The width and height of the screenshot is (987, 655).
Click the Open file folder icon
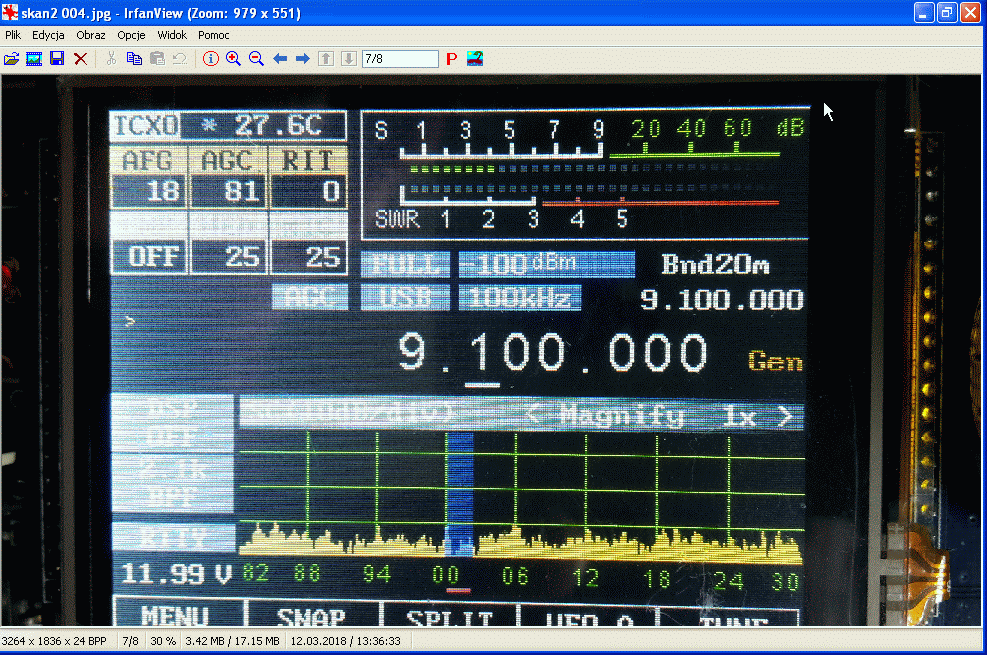pyautogui.click(x=11, y=59)
